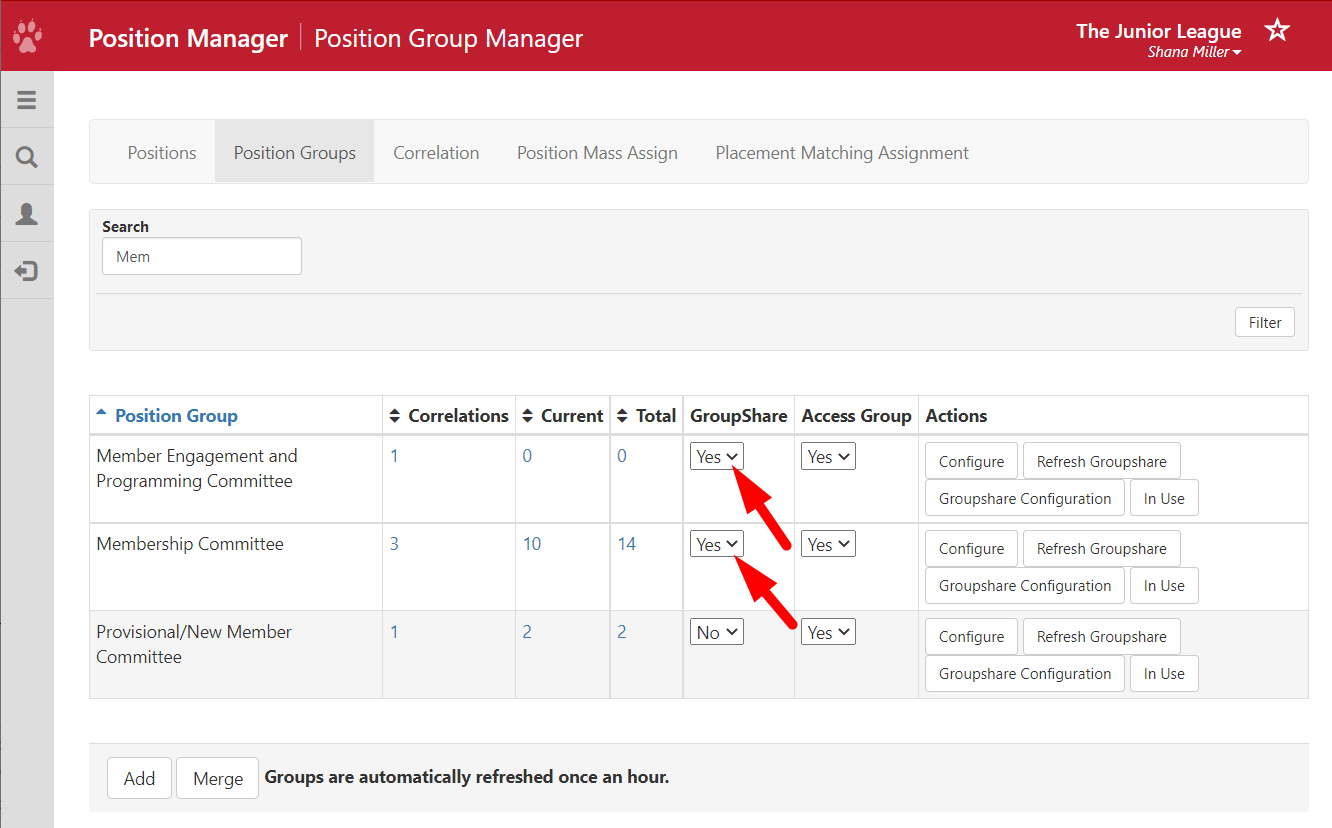Open the hamburger menu in sidebar

point(27,100)
